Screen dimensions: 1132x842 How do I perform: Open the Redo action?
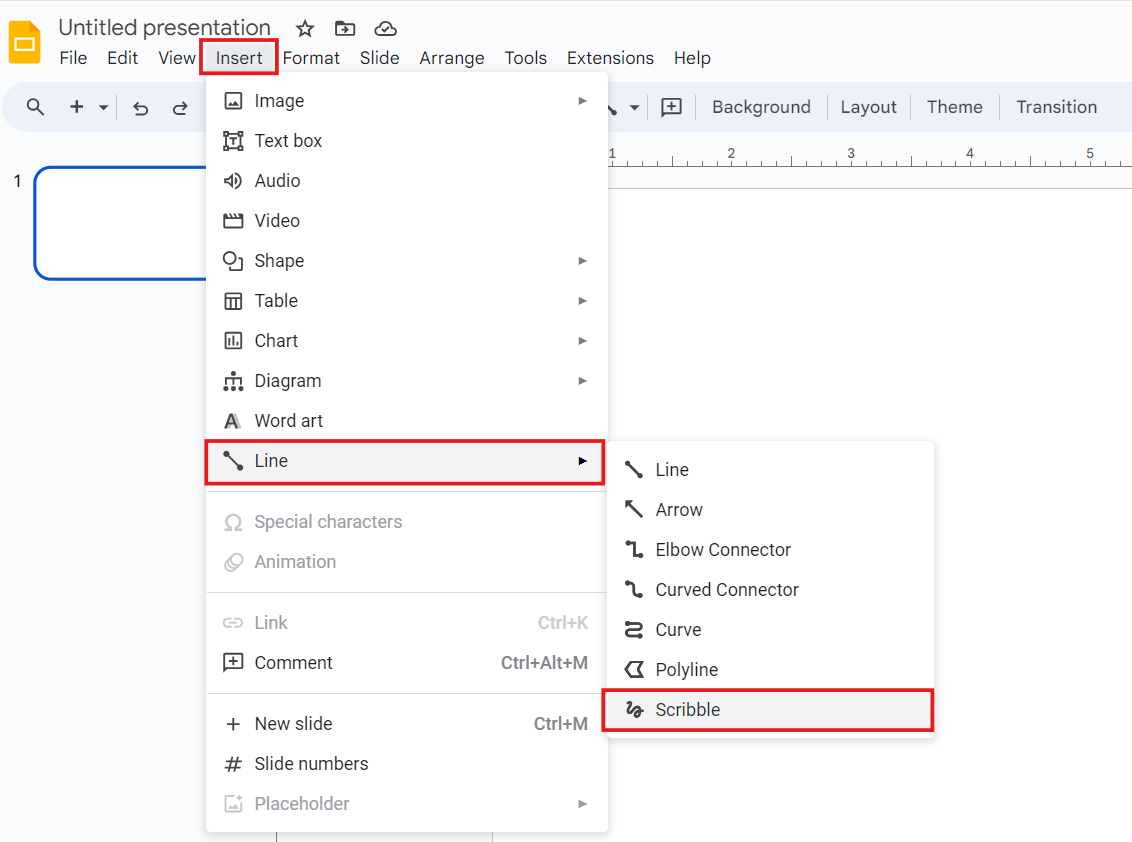click(x=180, y=107)
